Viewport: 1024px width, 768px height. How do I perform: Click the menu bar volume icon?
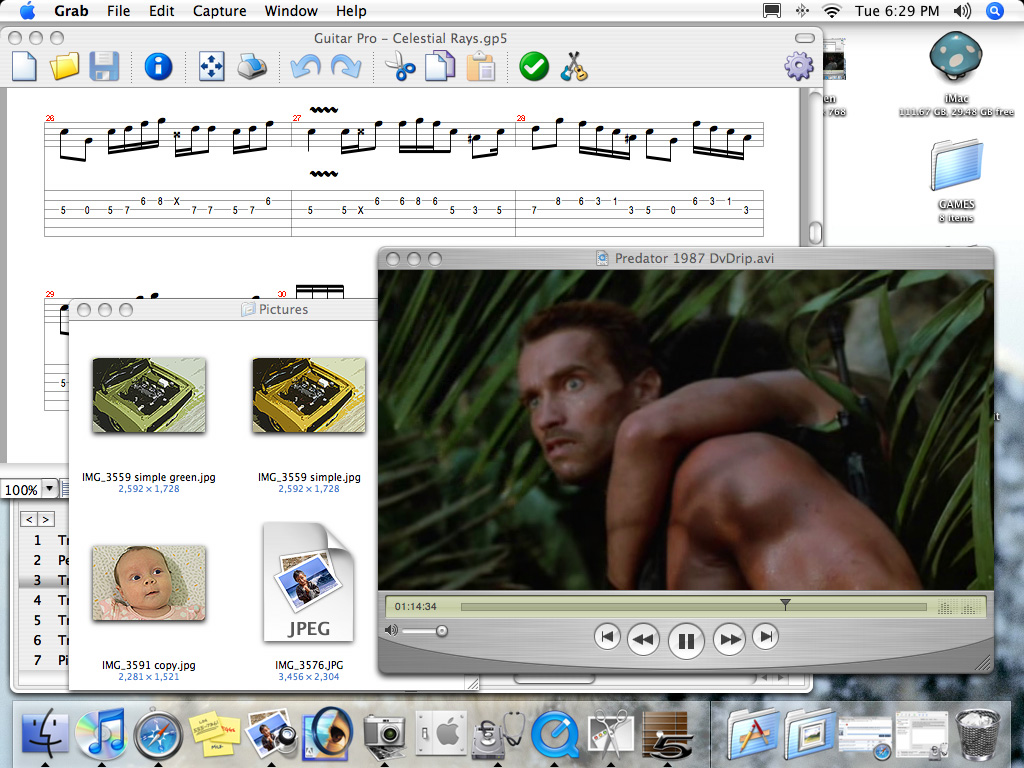pyautogui.click(x=962, y=11)
